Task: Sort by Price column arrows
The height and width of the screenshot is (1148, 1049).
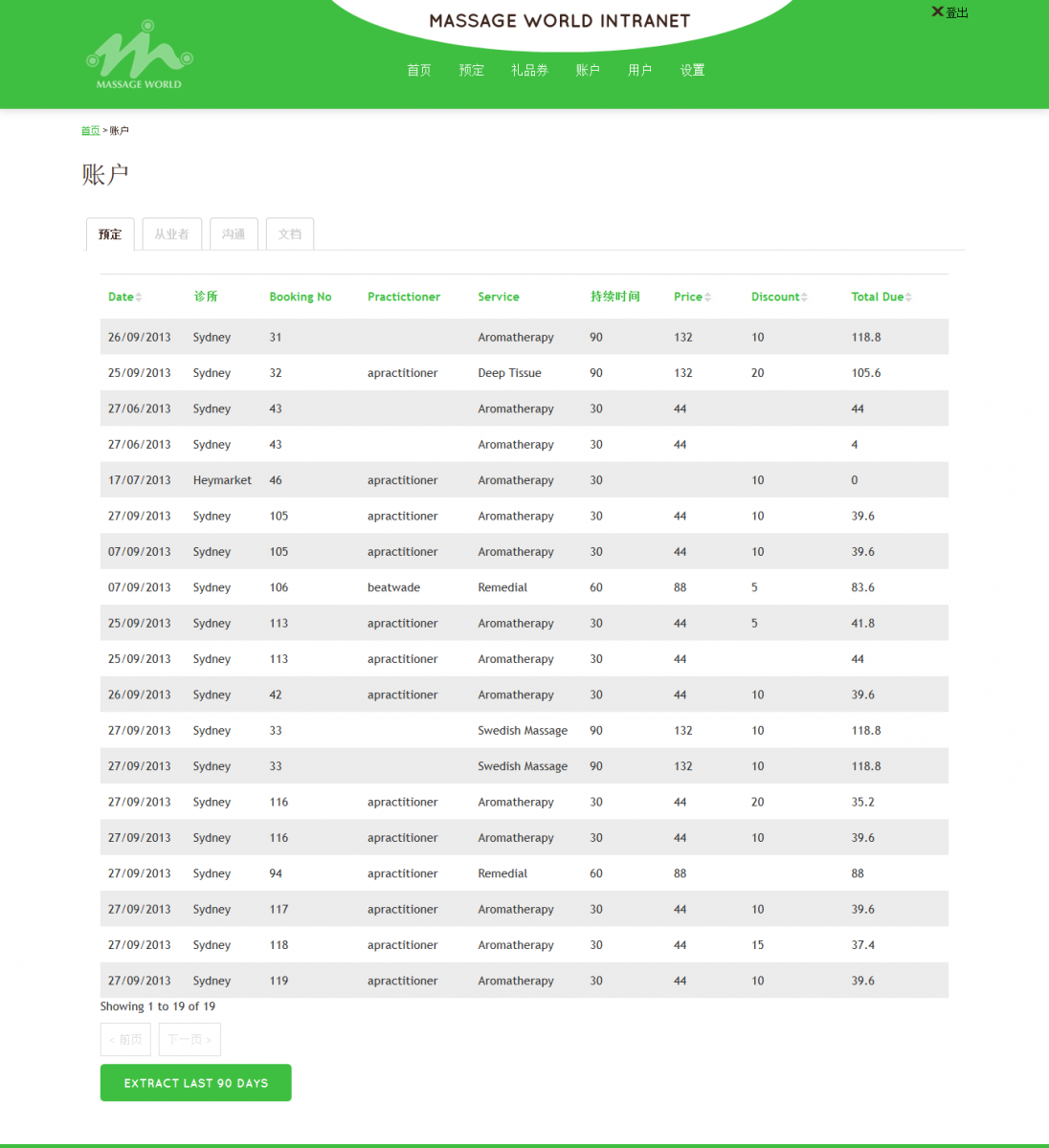Action: (x=707, y=298)
